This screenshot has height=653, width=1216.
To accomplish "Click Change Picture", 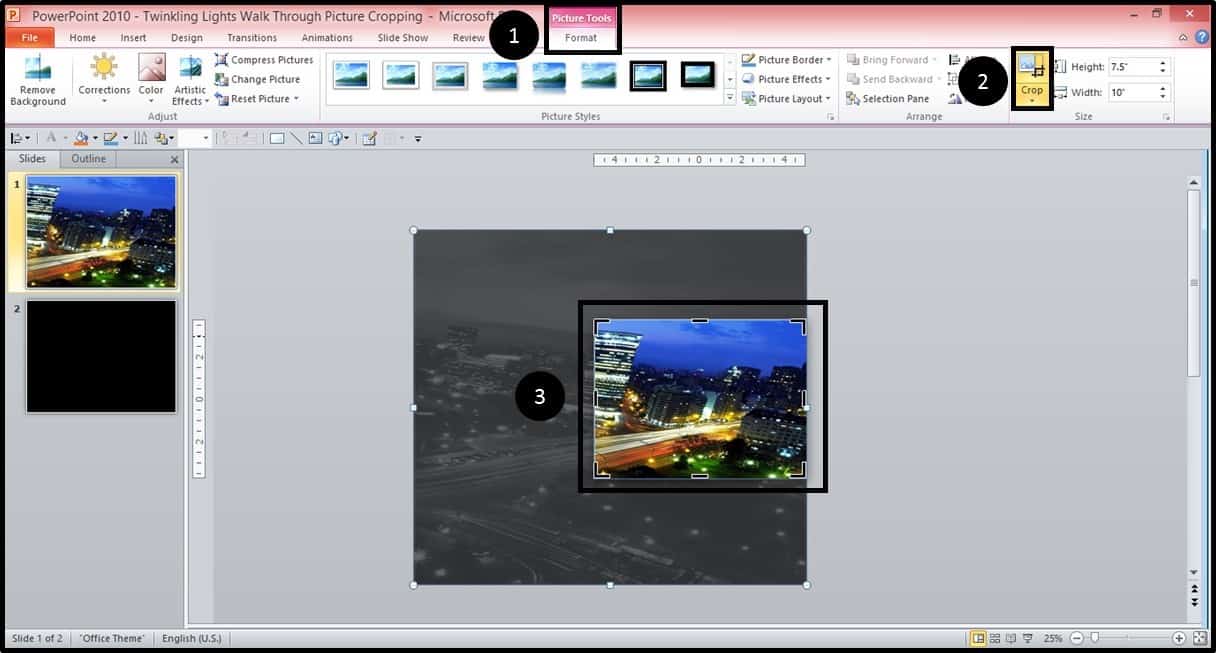I will [x=257, y=79].
